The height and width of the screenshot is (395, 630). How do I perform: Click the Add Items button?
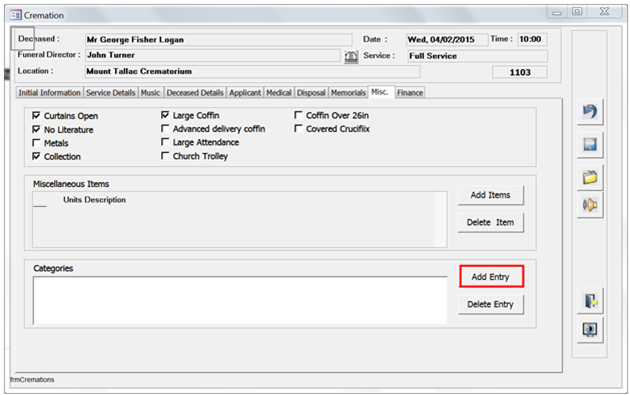click(491, 195)
